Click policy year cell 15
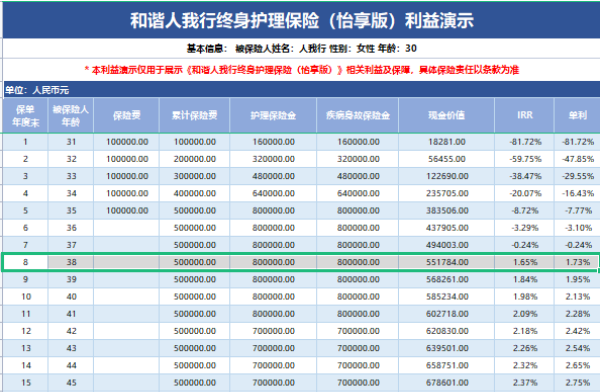 [25, 383]
